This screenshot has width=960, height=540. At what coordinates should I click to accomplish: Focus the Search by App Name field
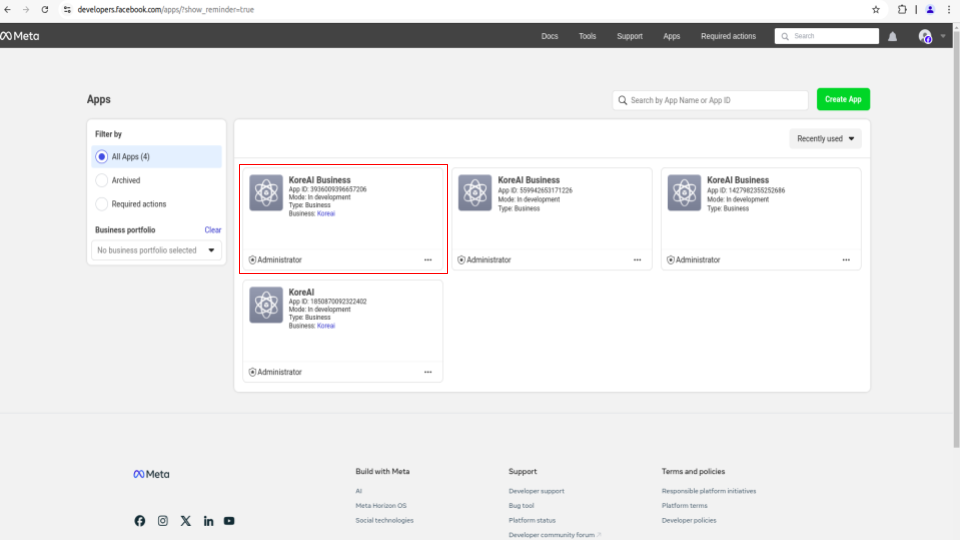pos(710,100)
